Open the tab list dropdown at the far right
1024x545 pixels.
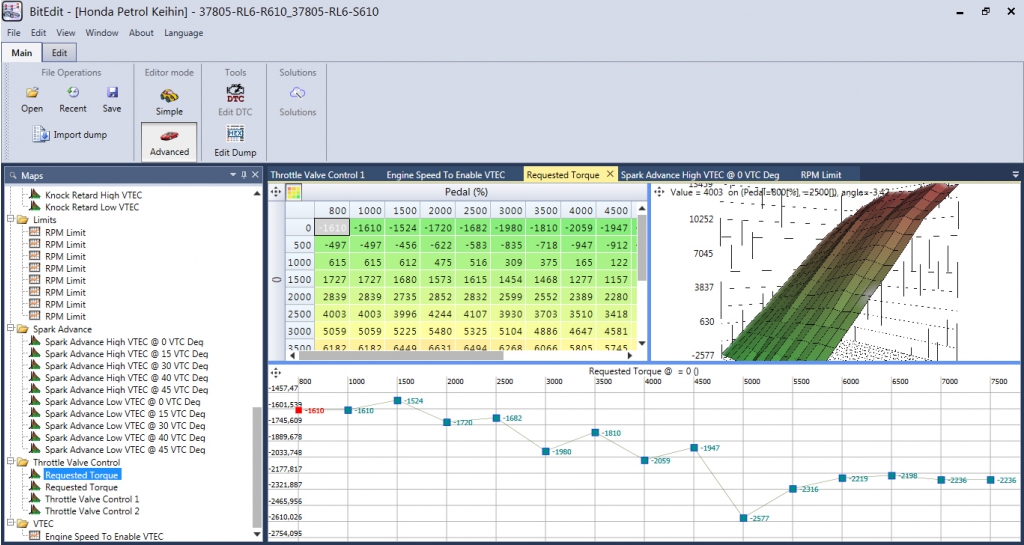click(1016, 174)
